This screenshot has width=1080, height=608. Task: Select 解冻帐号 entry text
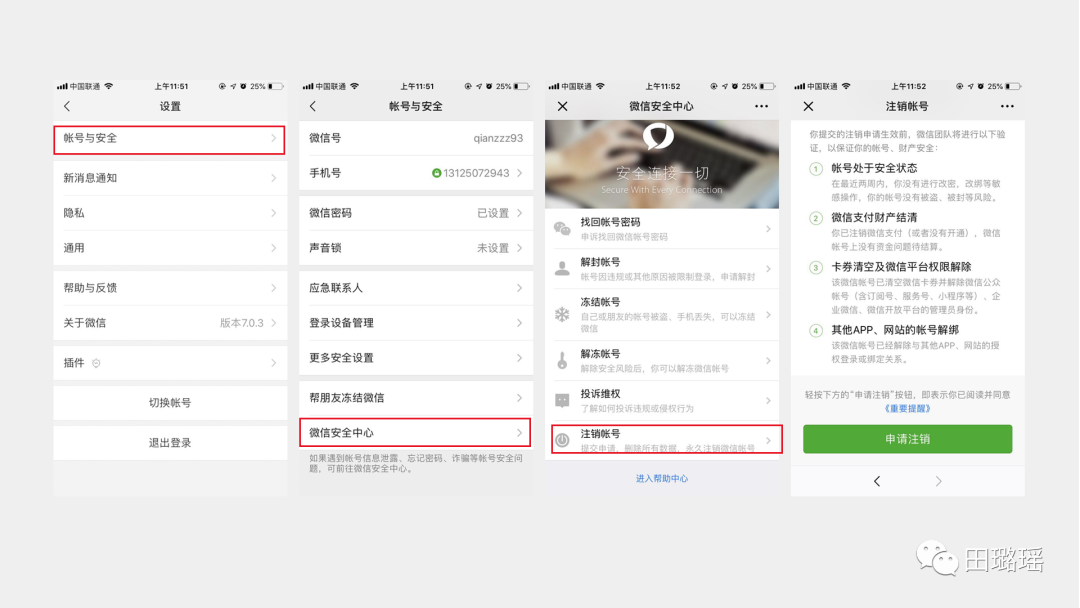600,353
